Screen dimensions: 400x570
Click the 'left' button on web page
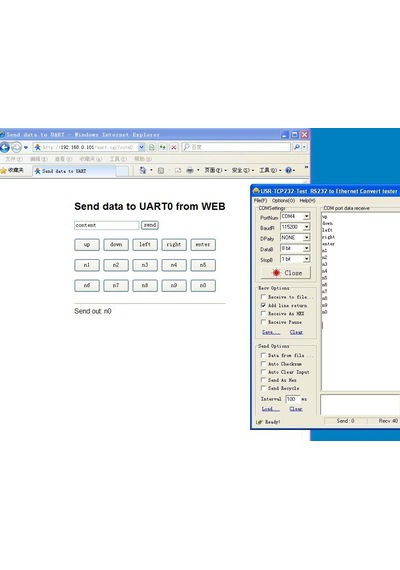tap(145, 245)
